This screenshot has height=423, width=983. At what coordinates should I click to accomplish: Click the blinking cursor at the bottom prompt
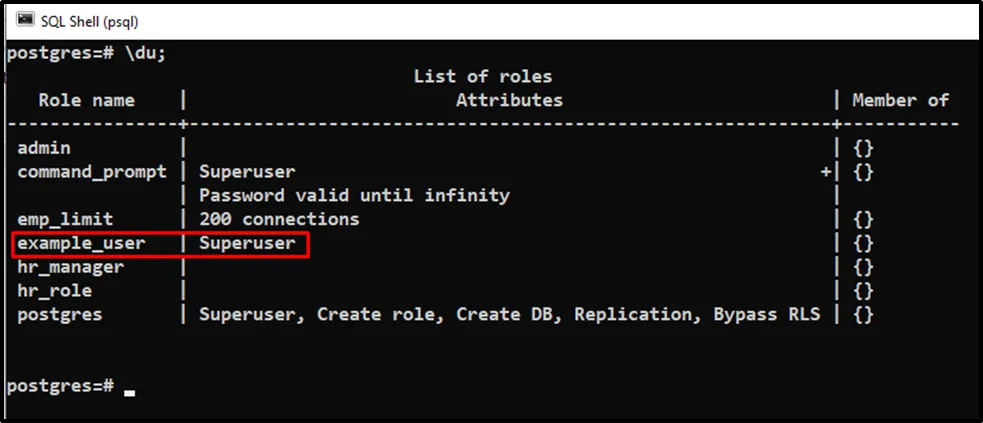click(x=129, y=393)
